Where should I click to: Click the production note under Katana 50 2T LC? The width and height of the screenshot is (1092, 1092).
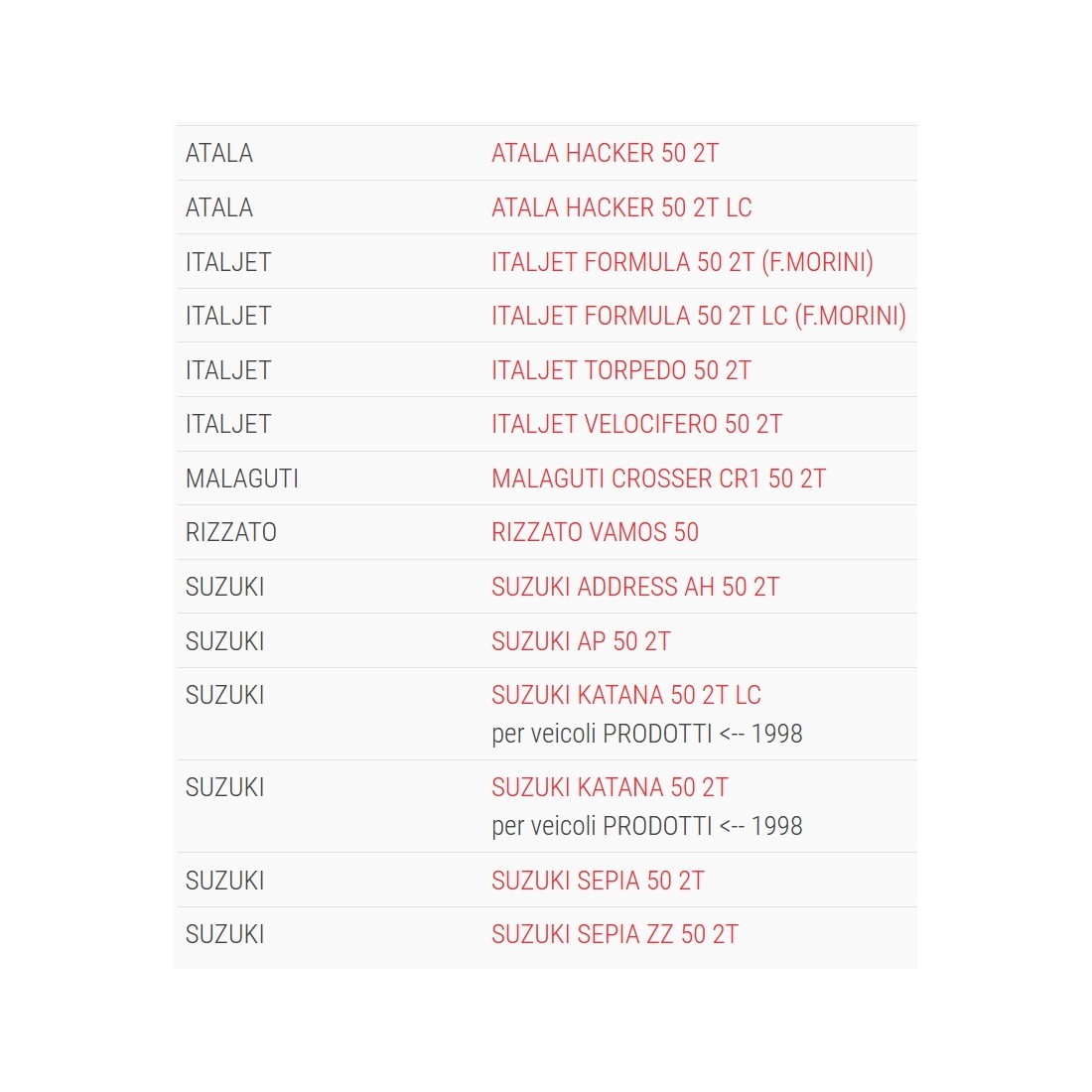[646, 734]
